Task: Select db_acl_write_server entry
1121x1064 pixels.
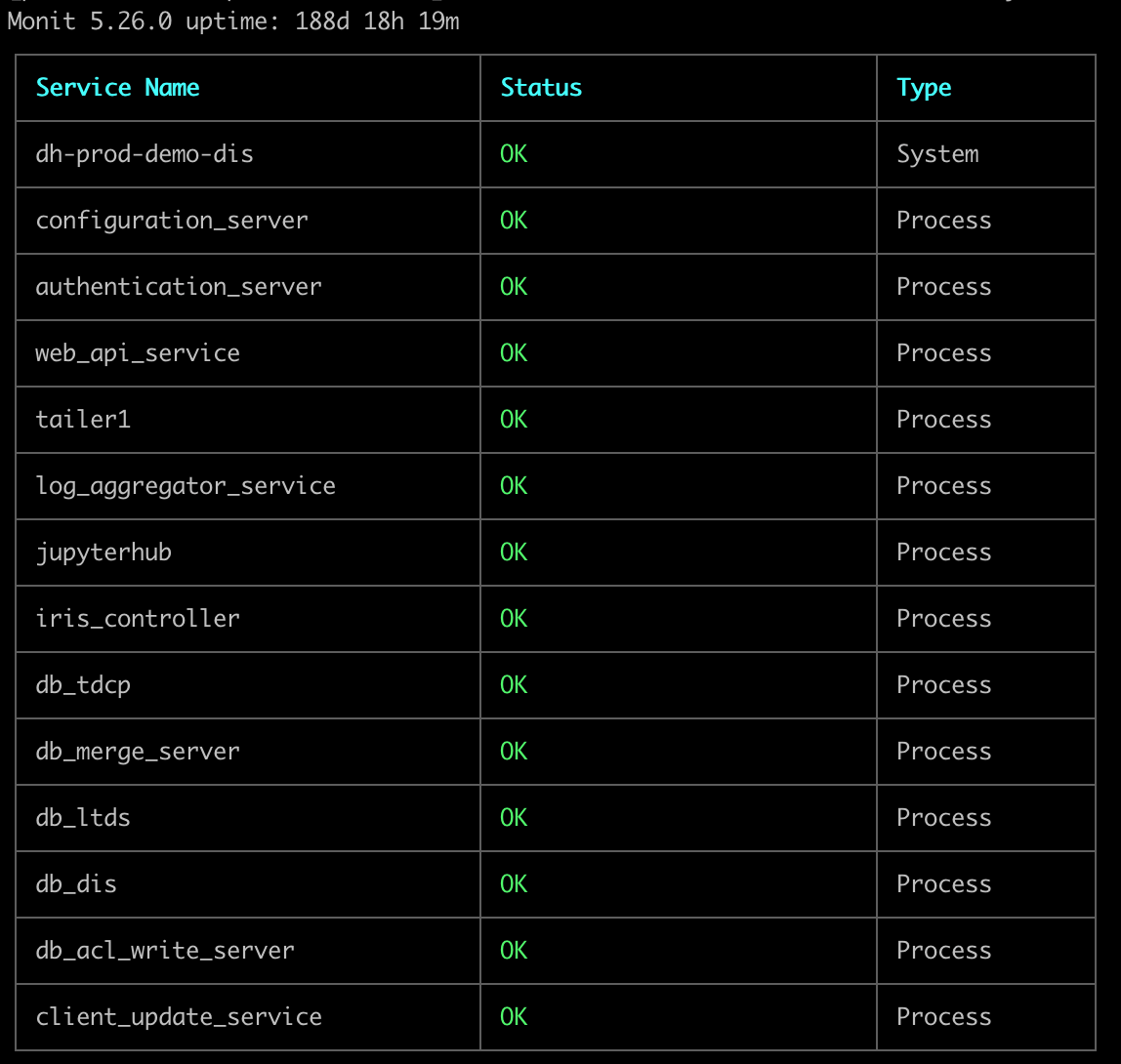Action: 165,951
